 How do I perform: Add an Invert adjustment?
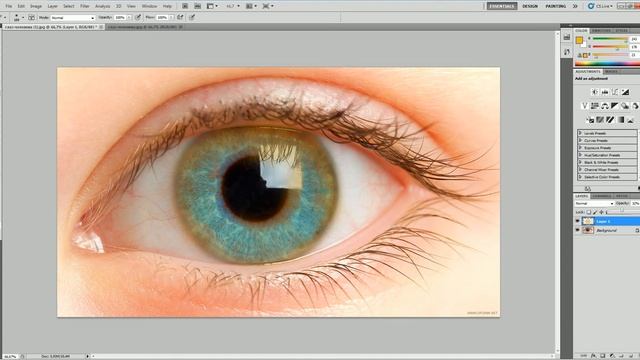(590, 120)
